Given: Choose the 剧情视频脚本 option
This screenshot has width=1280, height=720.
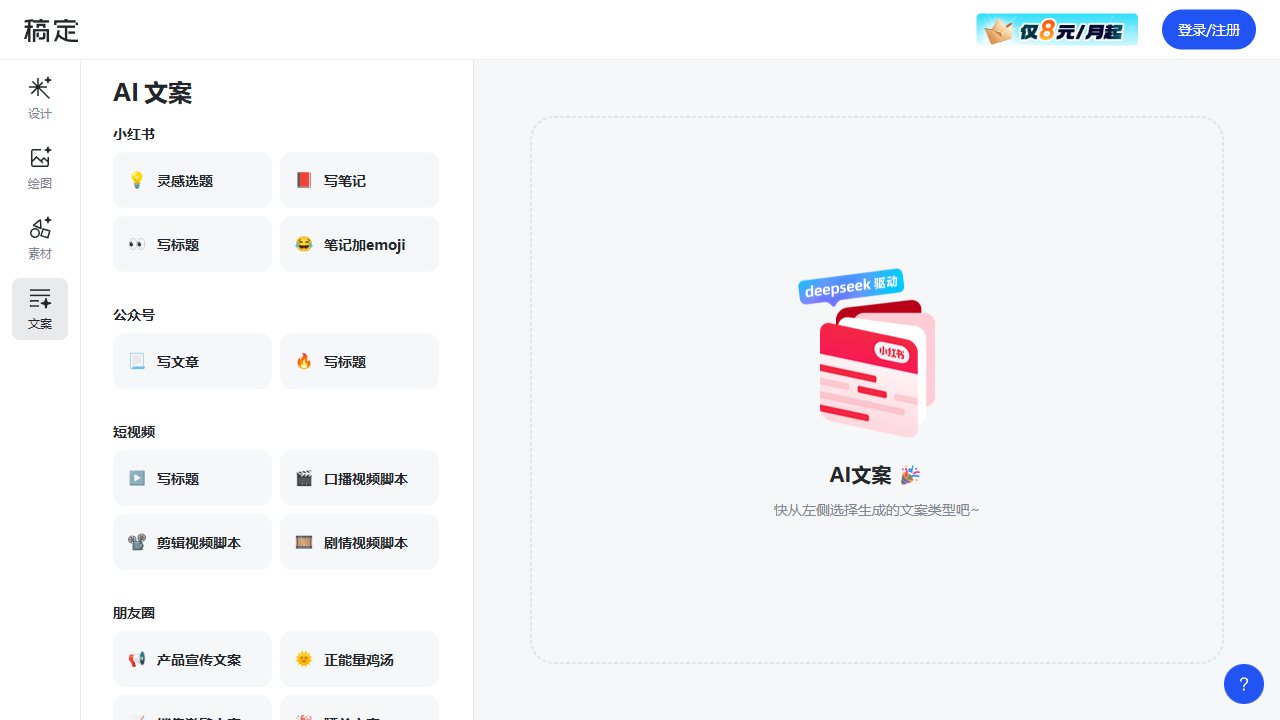Looking at the screenshot, I should pyautogui.click(x=359, y=542).
